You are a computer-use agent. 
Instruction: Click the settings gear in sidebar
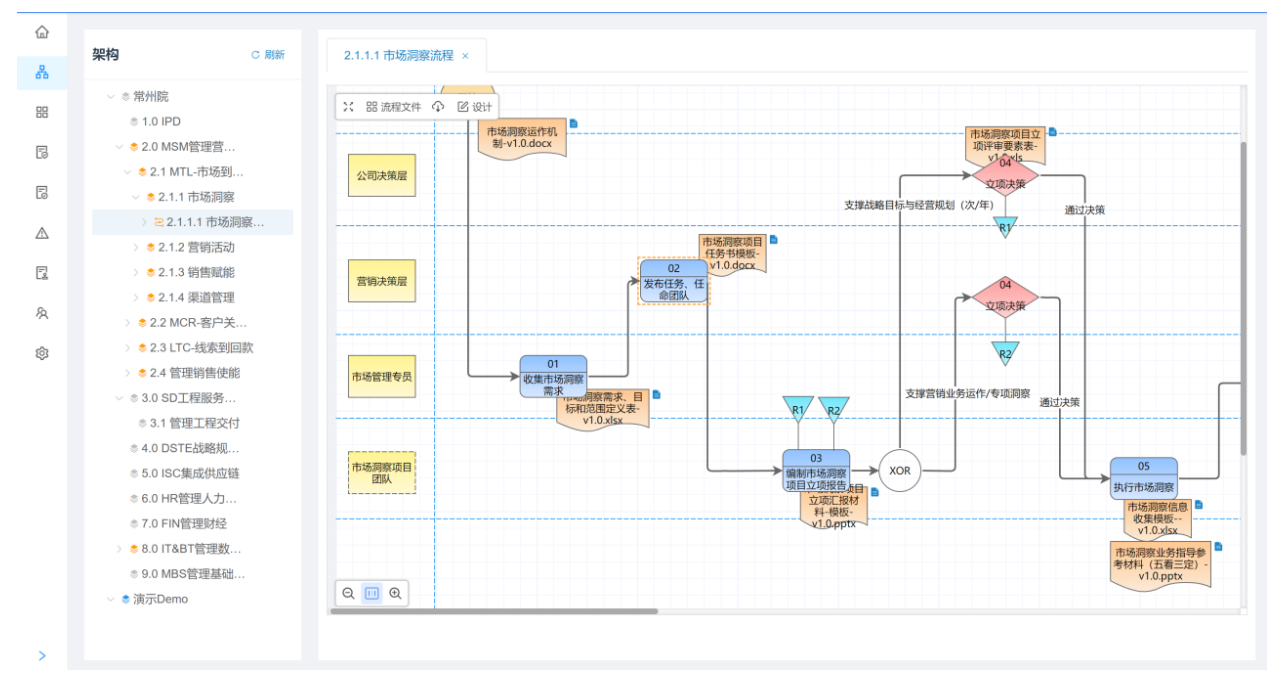pos(42,353)
